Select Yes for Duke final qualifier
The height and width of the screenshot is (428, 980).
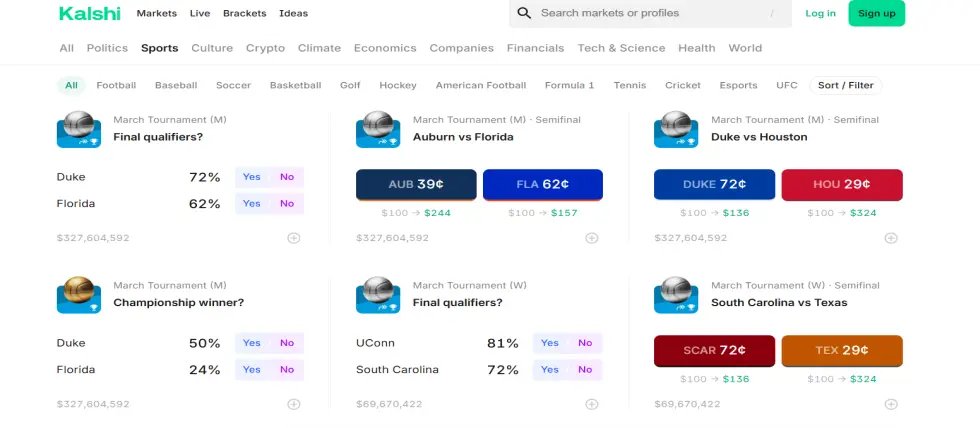tap(252, 177)
